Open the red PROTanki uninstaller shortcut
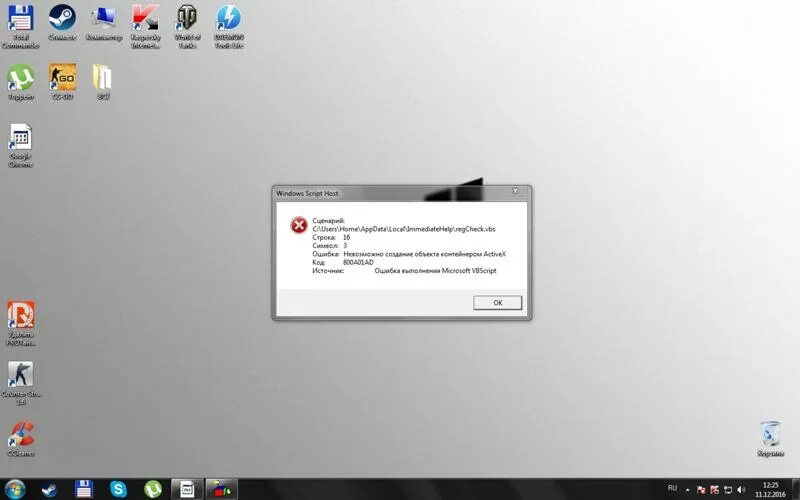 [x=20, y=323]
